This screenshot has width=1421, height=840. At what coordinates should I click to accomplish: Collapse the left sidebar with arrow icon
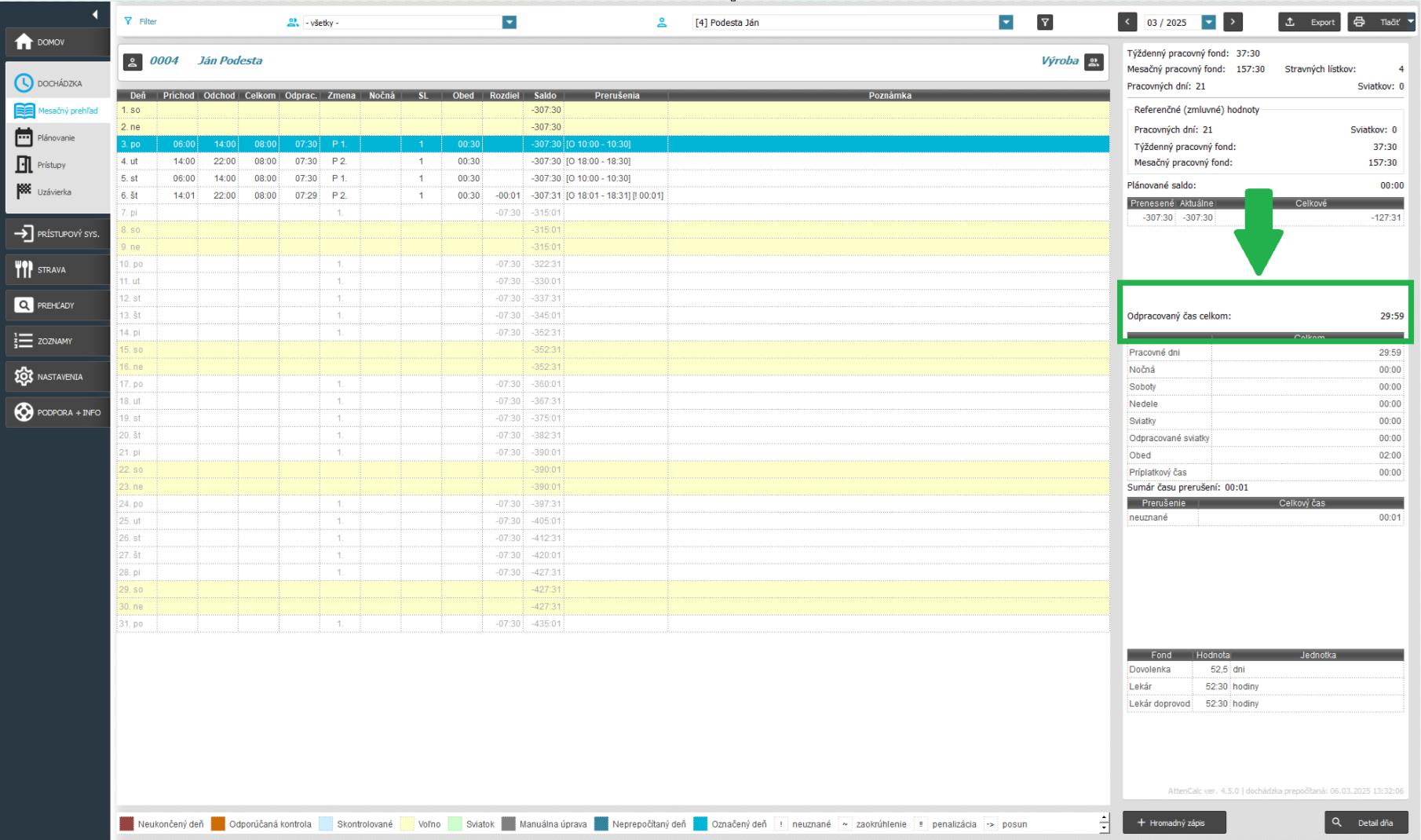[95, 14]
